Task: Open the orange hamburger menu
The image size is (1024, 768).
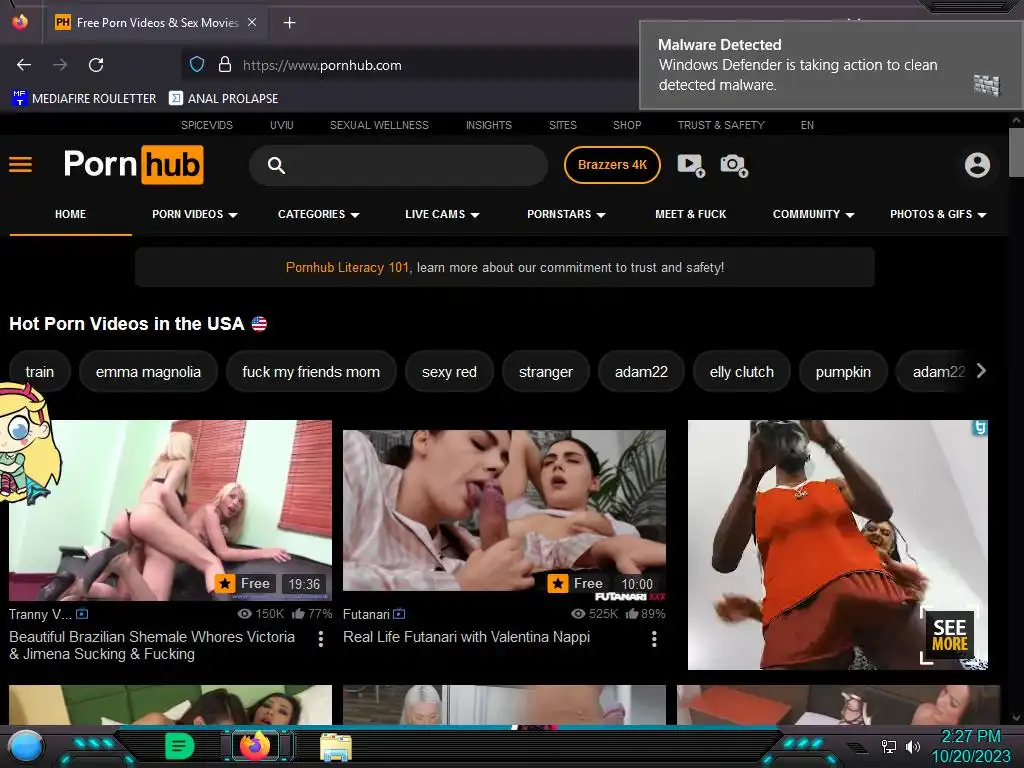Action: click(x=20, y=165)
